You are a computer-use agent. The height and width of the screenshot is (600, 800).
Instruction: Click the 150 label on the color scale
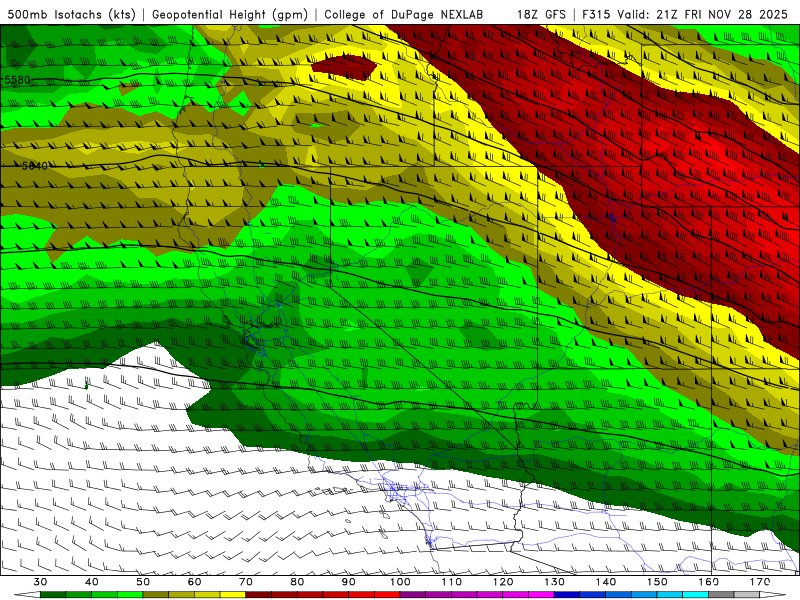tap(657, 582)
